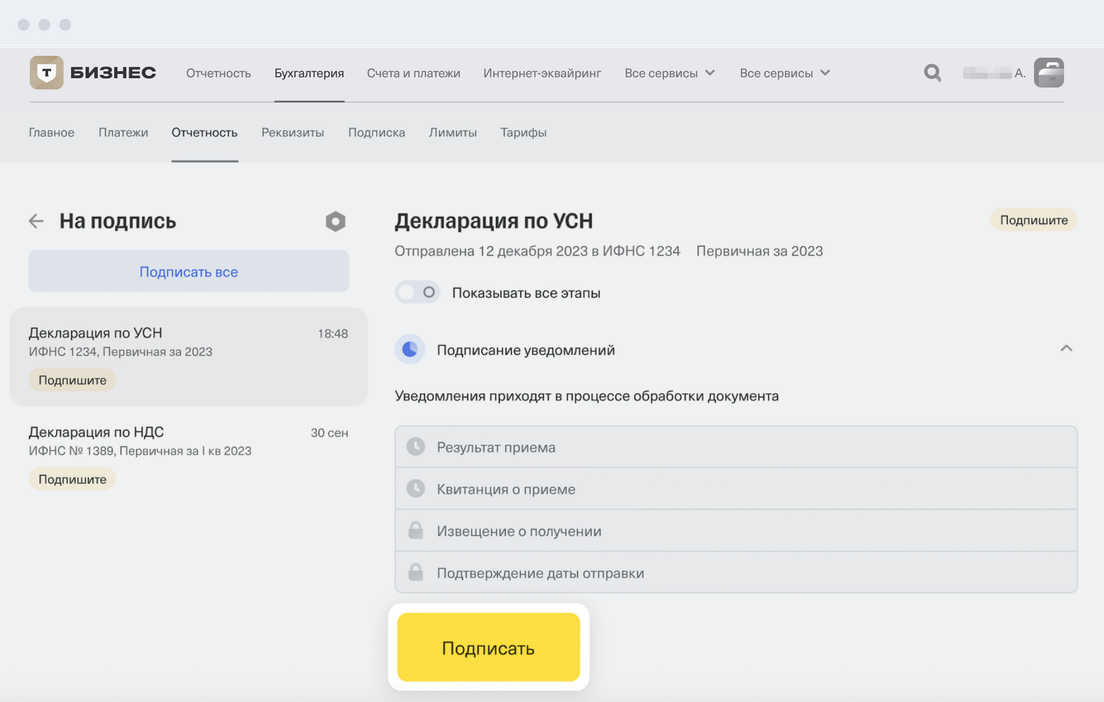
Task: Open the Счета и платежи menu item
Action: 413,73
